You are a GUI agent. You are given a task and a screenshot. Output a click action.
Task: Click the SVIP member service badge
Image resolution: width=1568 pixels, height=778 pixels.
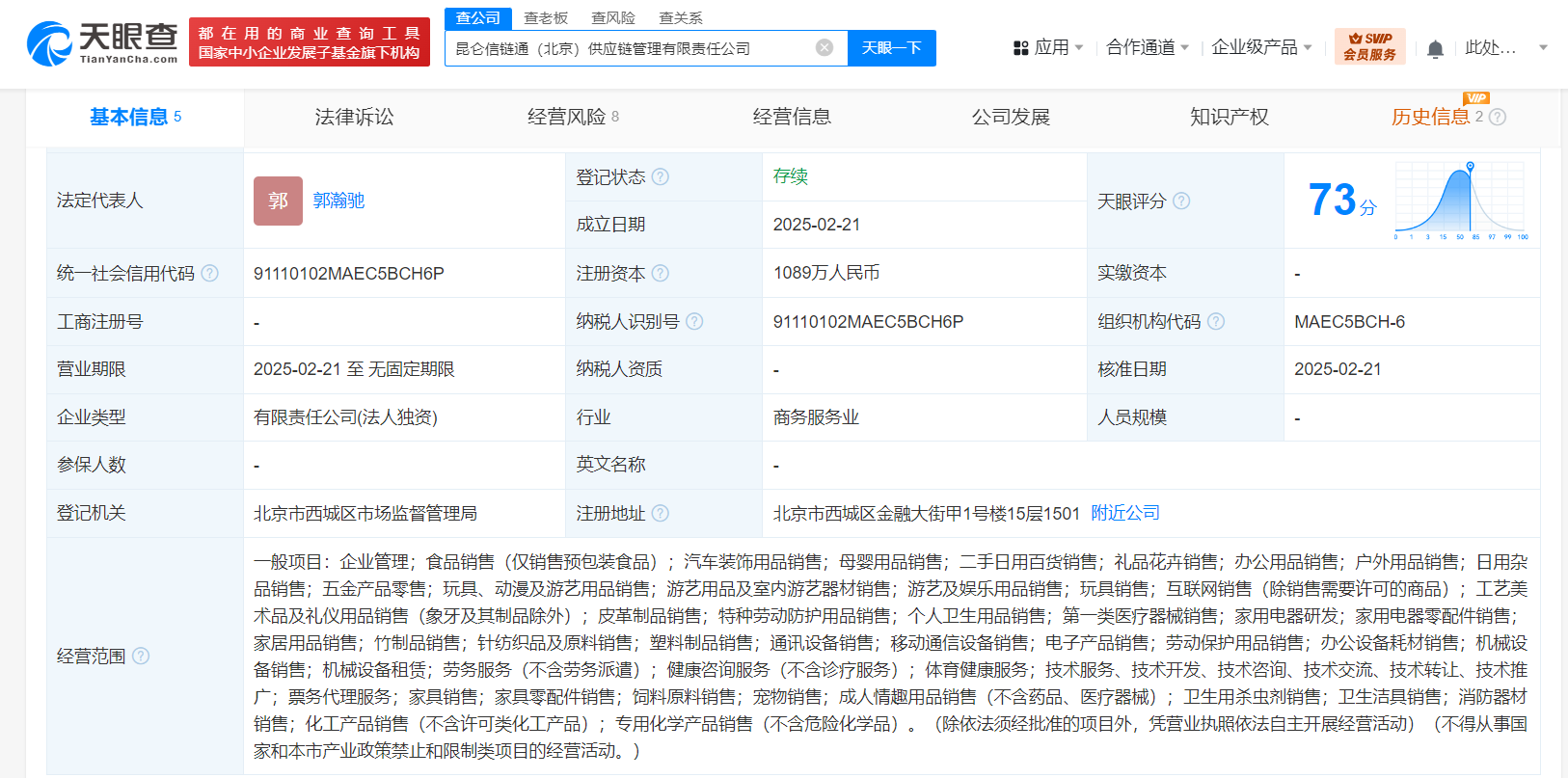[x=1369, y=46]
